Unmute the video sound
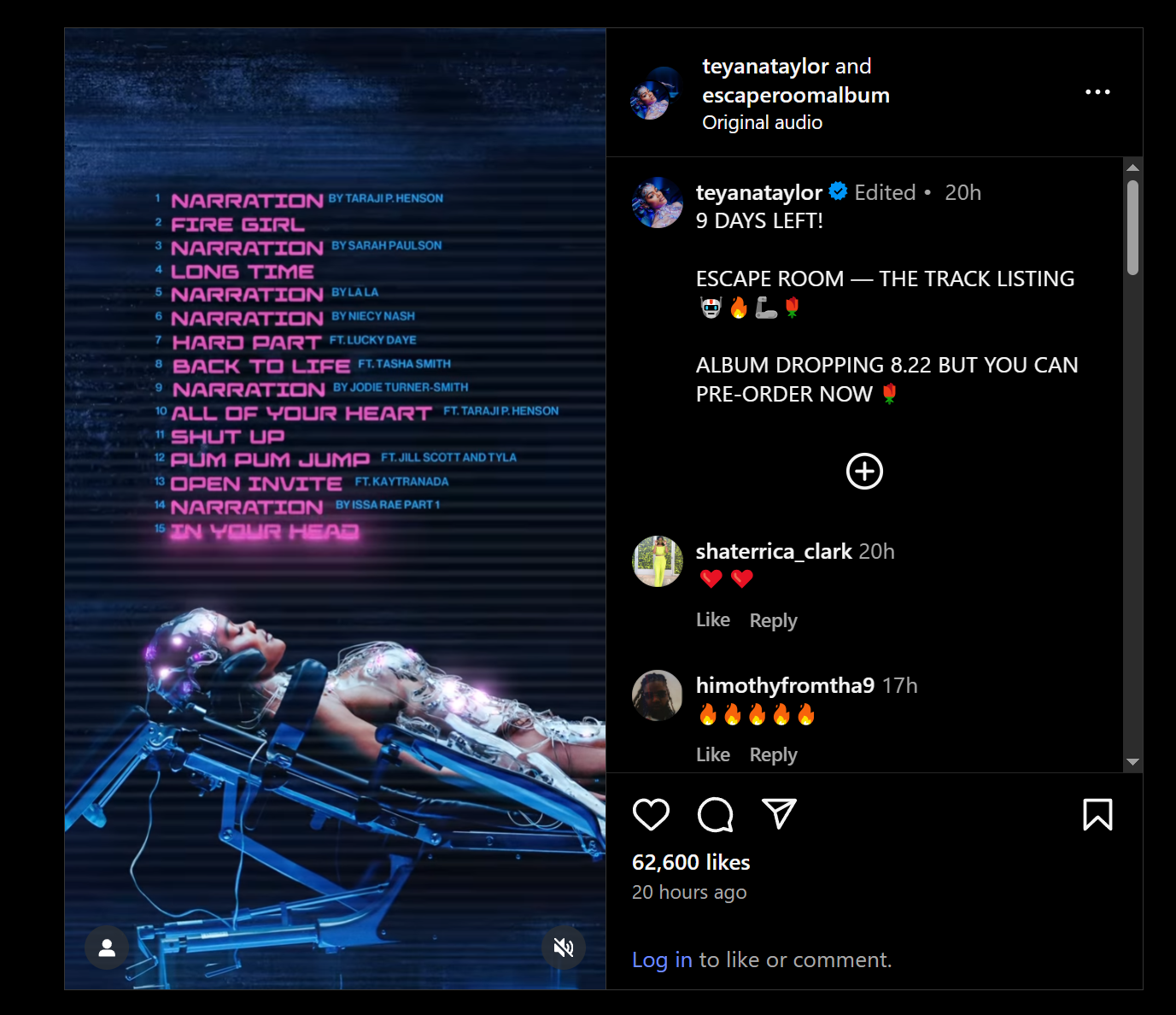Viewport: 1176px width, 1015px height. click(x=564, y=948)
